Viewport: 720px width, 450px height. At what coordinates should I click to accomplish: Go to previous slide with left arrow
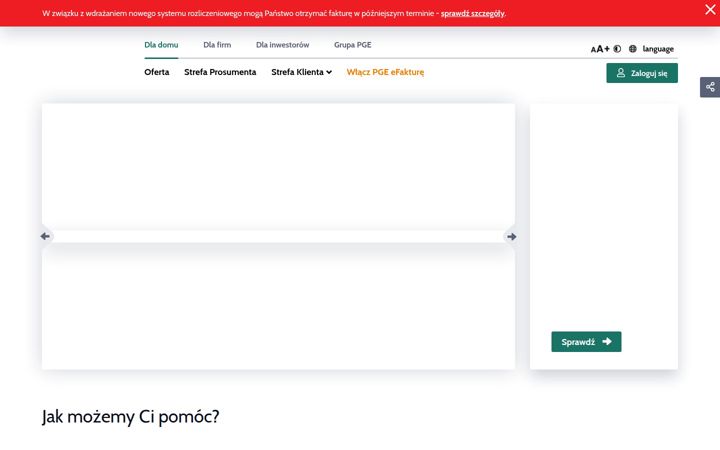tap(45, 236)
